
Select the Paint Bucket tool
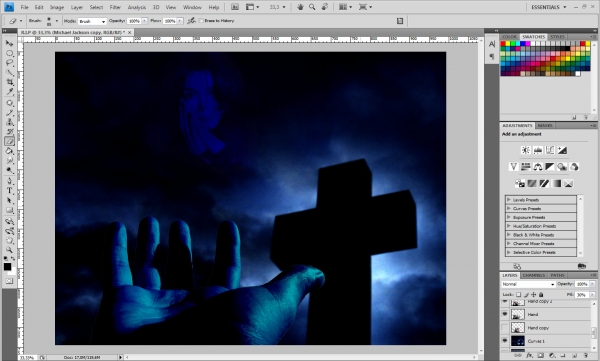click(9, 151)
